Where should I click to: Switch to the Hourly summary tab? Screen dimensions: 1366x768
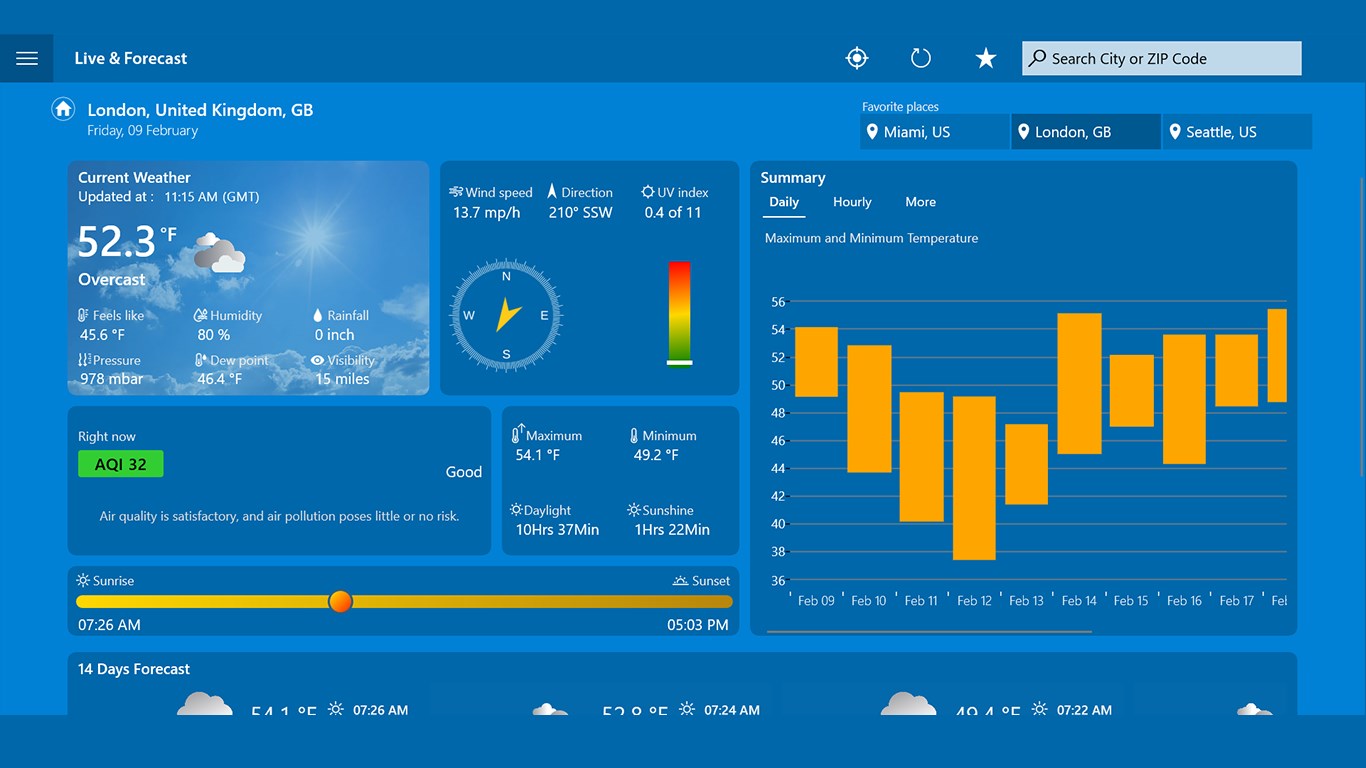point(851,202)
